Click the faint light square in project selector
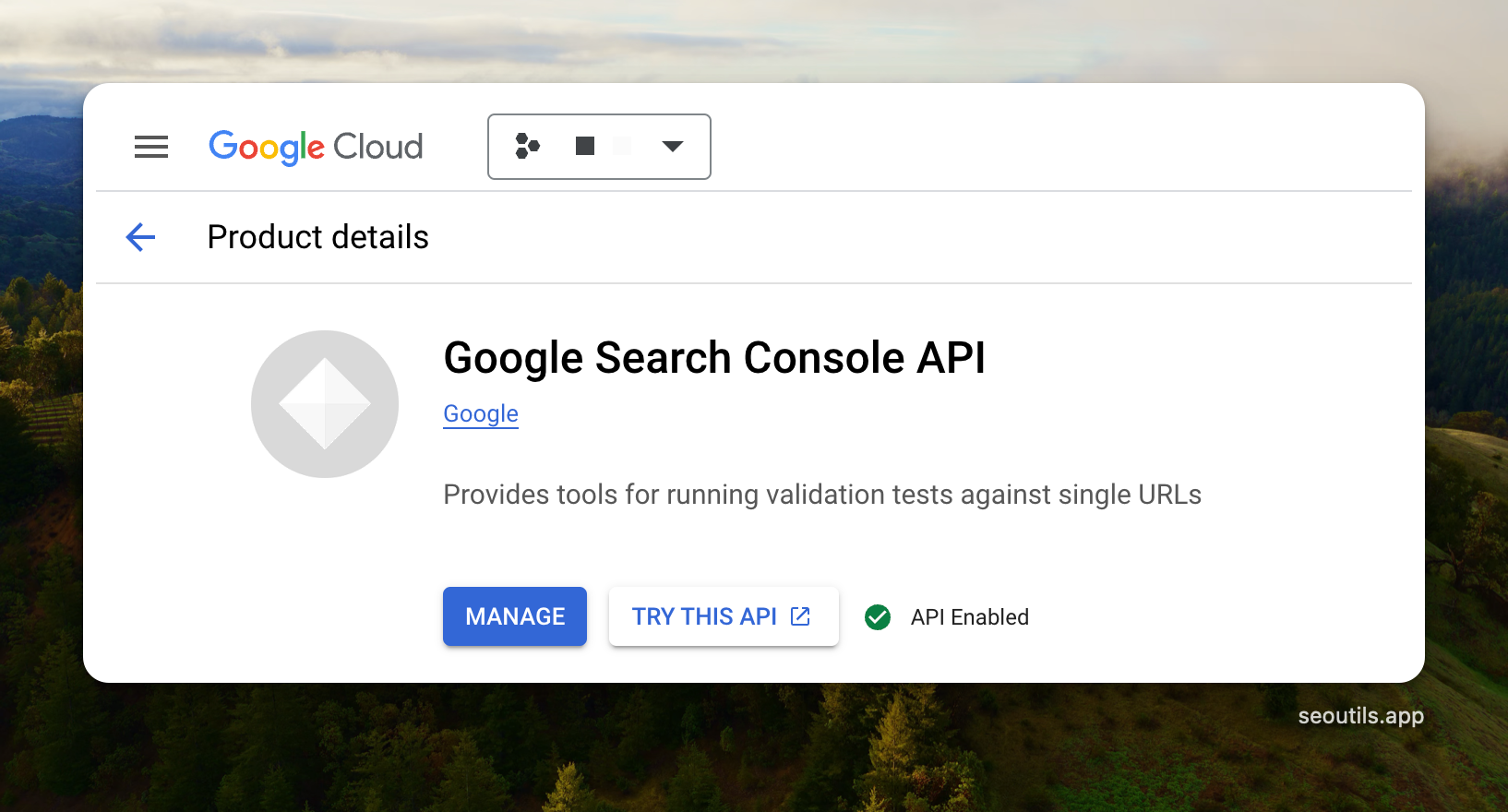 tap(622, 146)
